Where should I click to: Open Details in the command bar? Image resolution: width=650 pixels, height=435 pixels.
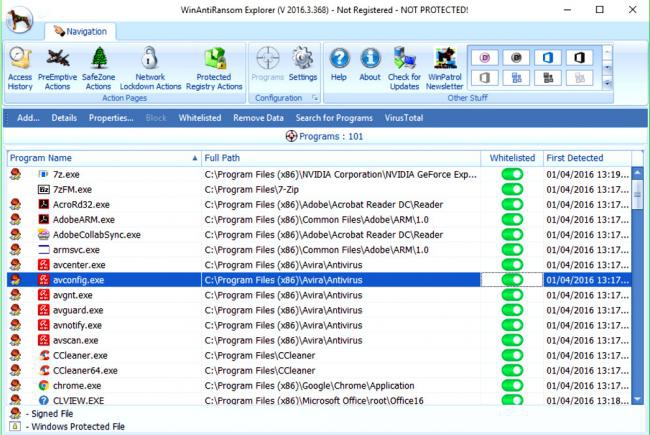point(64,118)
